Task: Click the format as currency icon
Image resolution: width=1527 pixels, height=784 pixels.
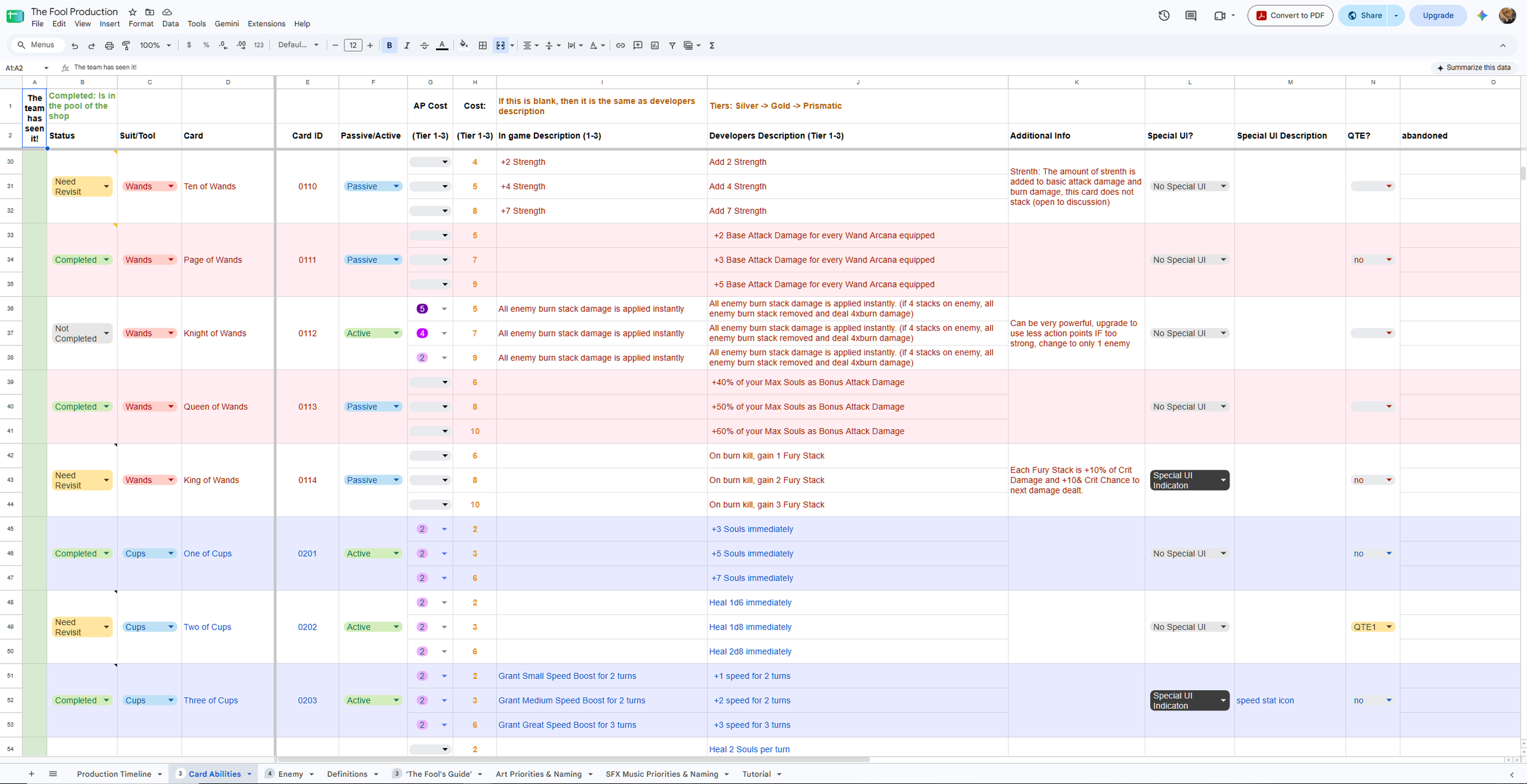Action: (x=189, y=45)
